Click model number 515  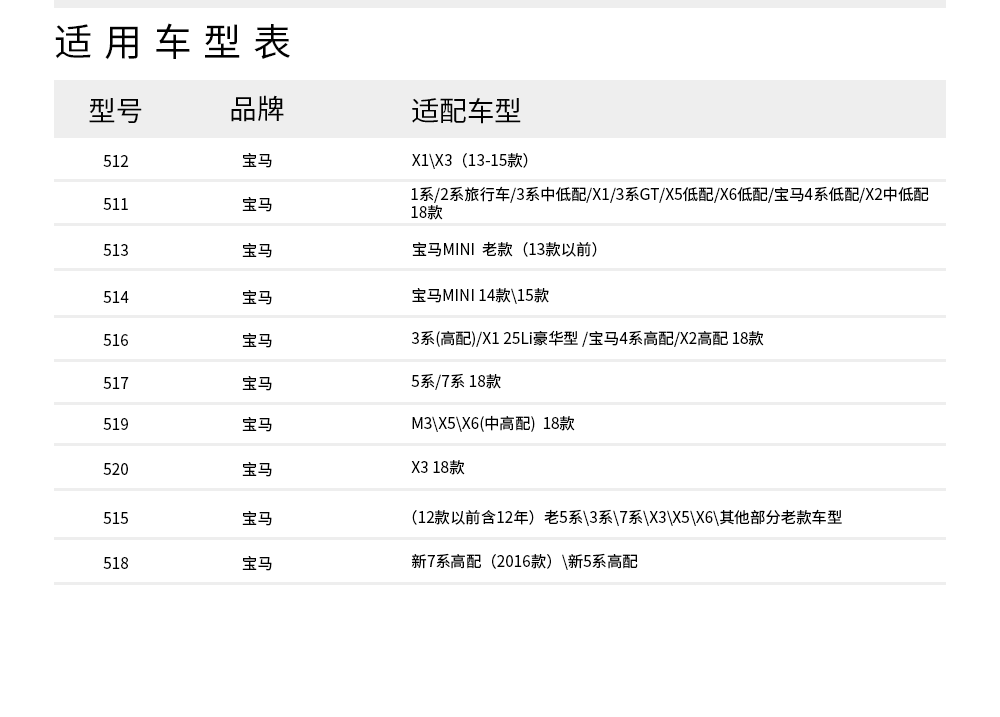click(x=116, y=519)
